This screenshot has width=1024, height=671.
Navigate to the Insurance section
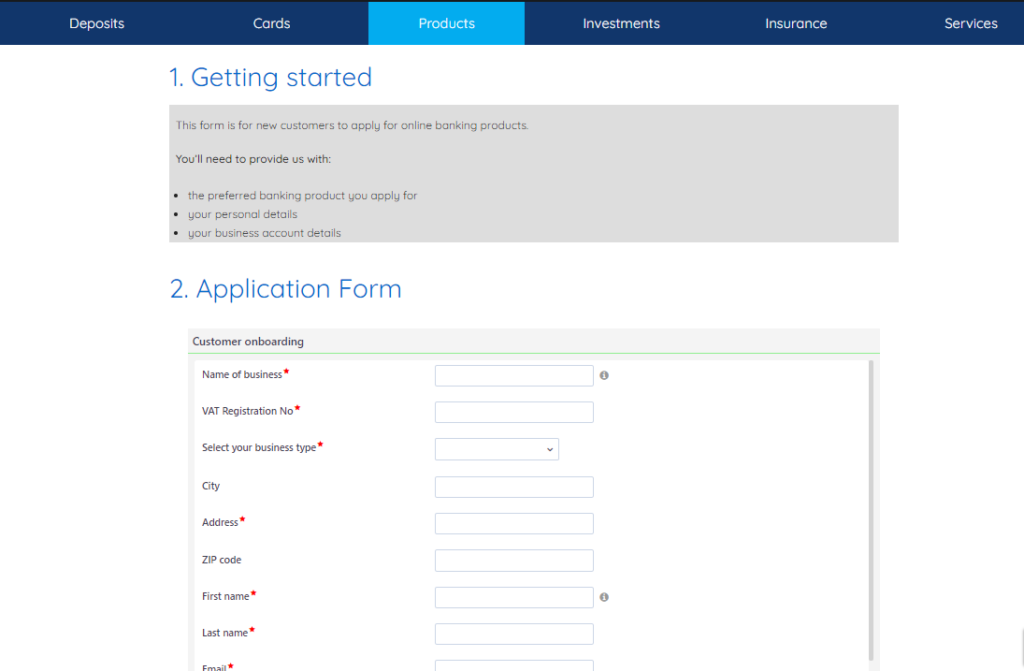[x=796, y=24]
